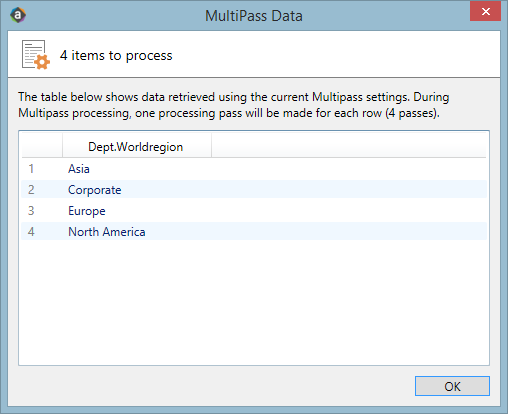Click the blank row-number header cell
508x414 pixels.
tap(42, 146)
